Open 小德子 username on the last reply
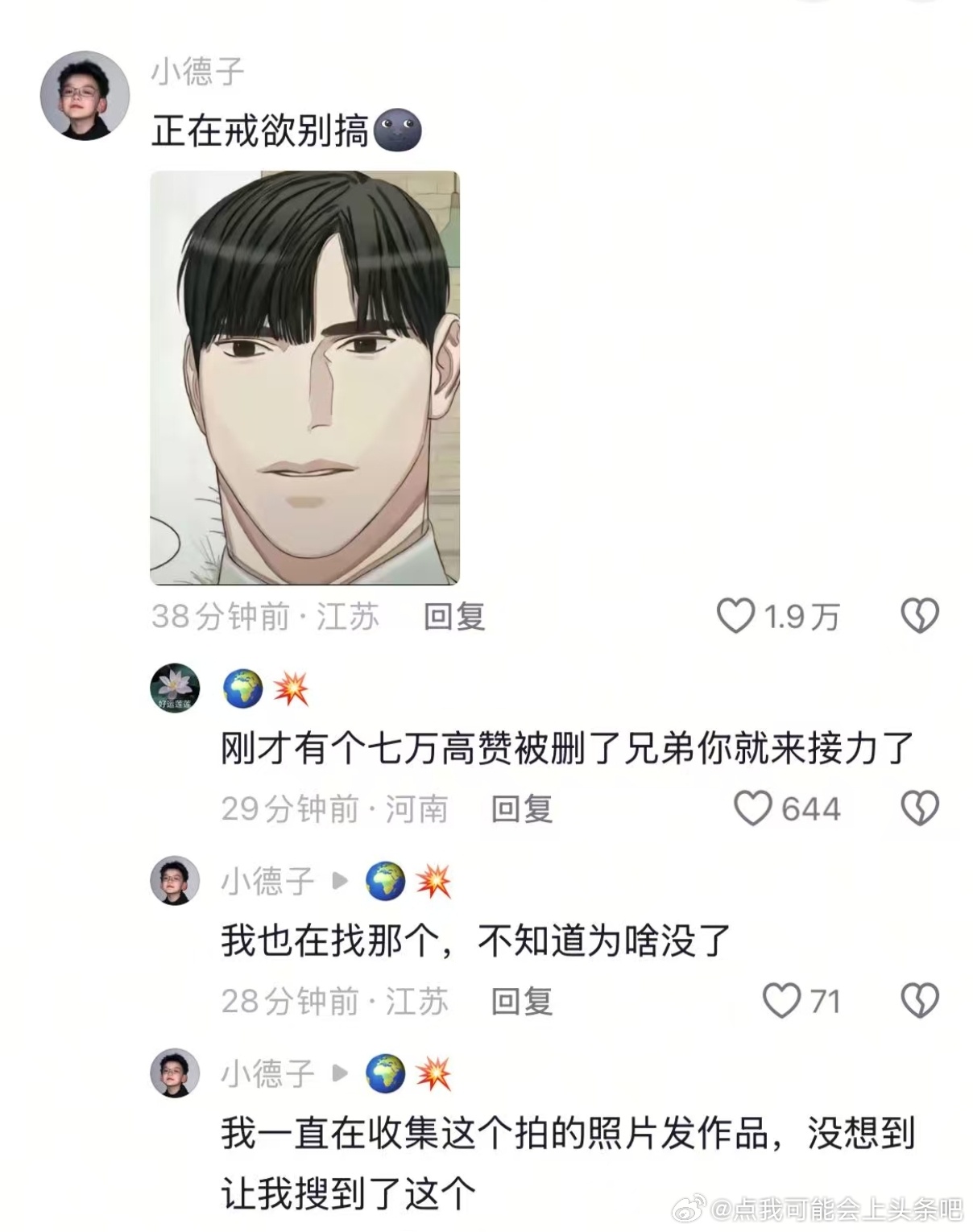The image size is (973, 1232). coord(268,1074)
